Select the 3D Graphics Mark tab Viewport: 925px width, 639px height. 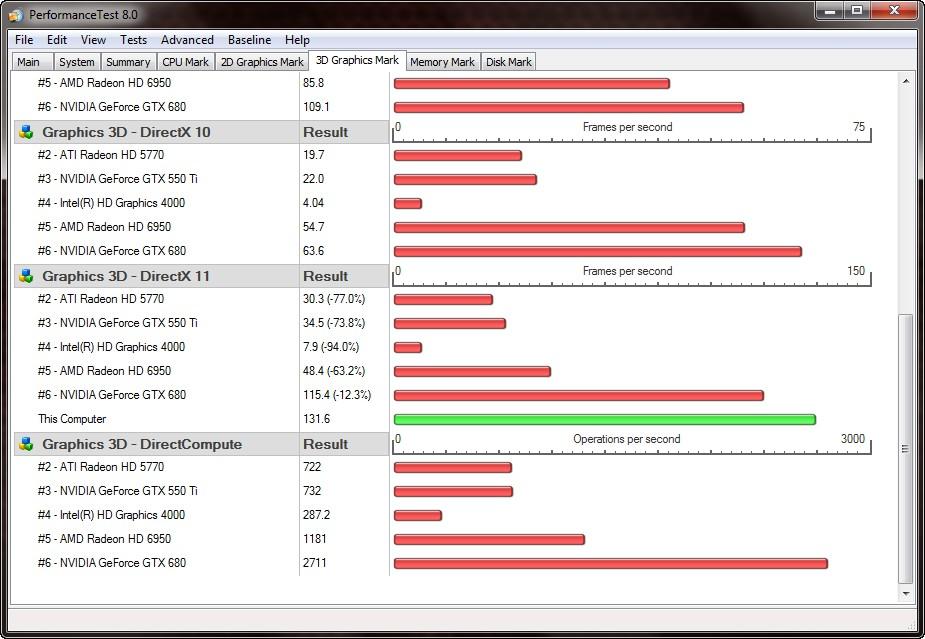[x=357, y=60]
